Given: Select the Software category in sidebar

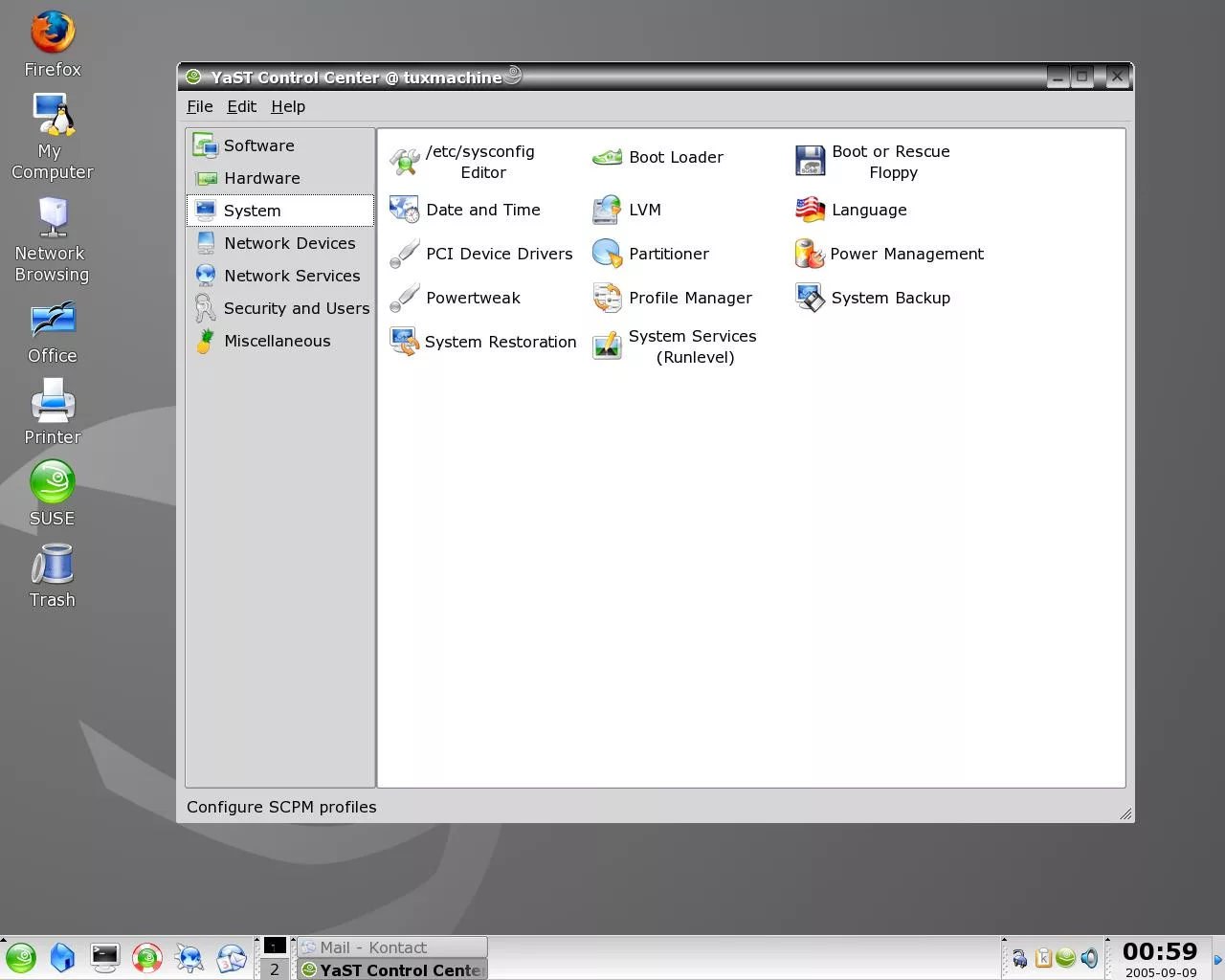Looking at the screenshot, I should 279,145.
